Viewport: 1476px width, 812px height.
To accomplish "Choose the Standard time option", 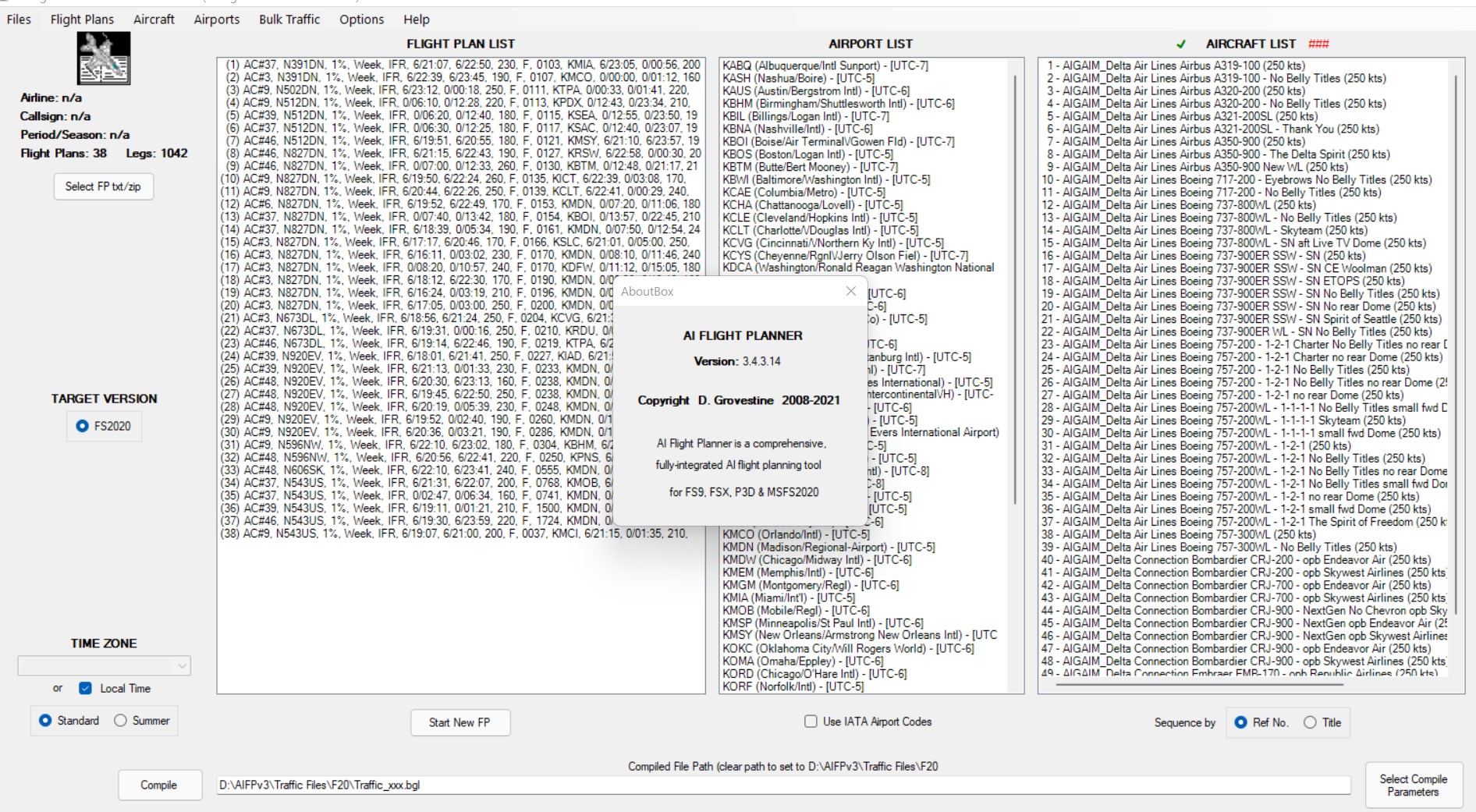I will 70,720.
